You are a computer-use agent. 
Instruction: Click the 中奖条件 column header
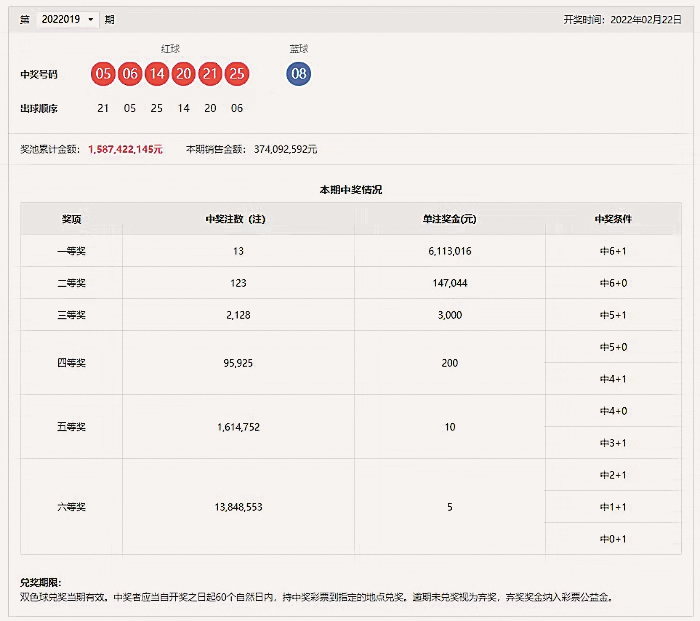(x=613, y=218)
